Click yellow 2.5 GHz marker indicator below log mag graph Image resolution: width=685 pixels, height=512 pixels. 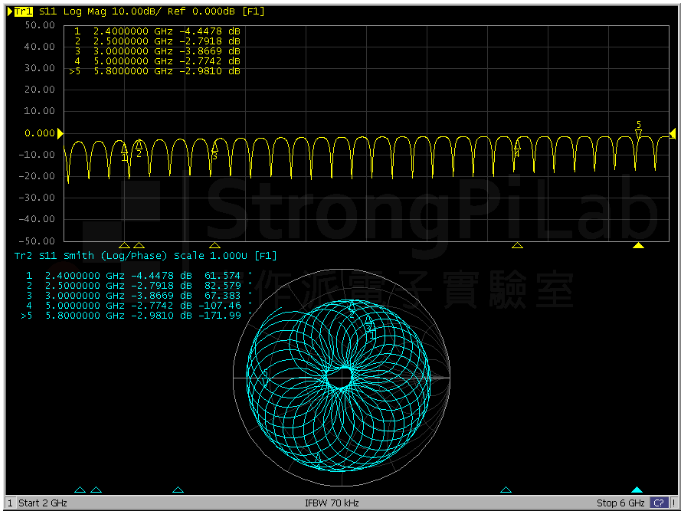139,245
